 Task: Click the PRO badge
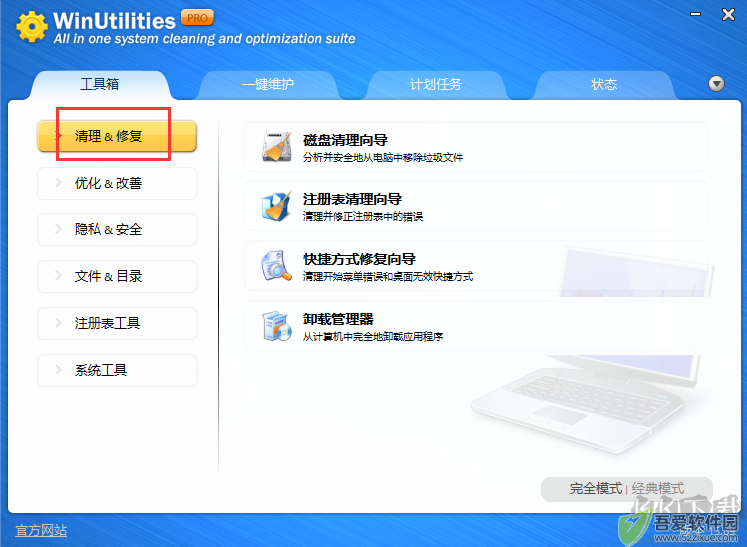[197, 18]
